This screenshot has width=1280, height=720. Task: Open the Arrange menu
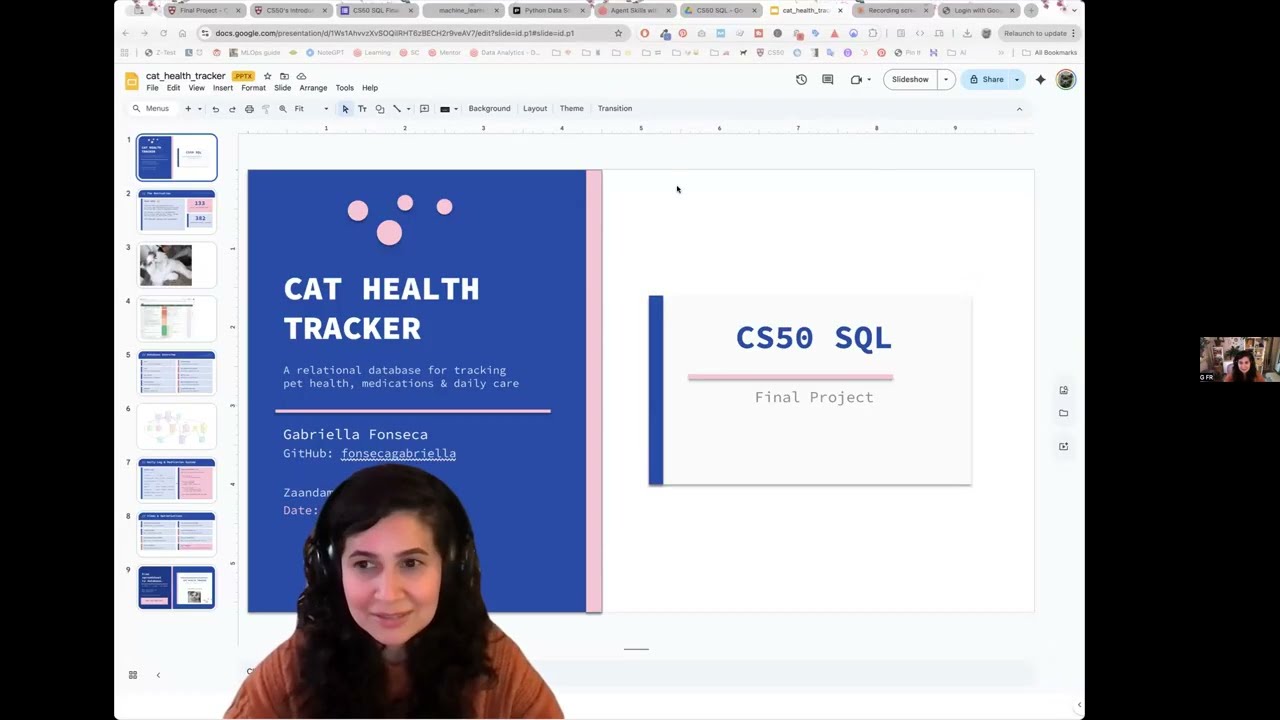point(313,88)
